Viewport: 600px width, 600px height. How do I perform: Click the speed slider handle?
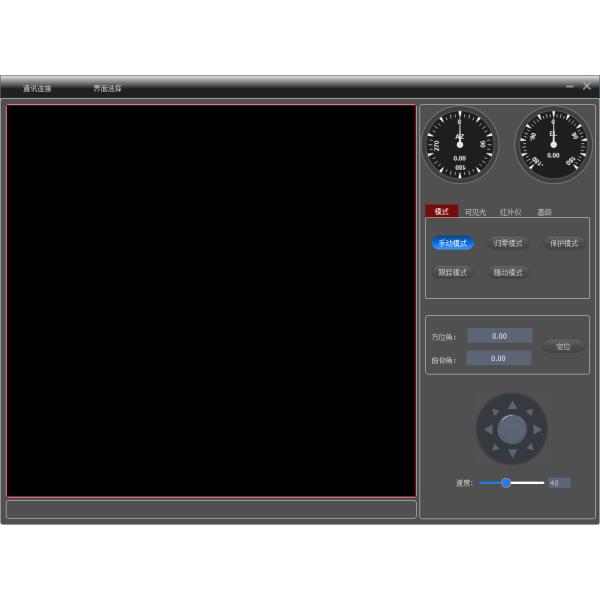(506, 483)
